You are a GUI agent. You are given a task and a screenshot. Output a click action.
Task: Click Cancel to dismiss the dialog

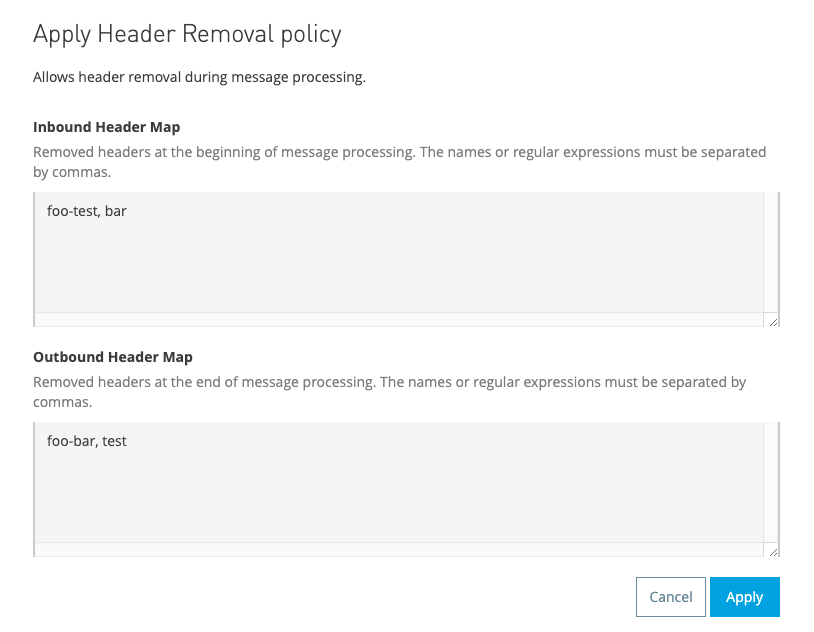(x=670, y=597)
